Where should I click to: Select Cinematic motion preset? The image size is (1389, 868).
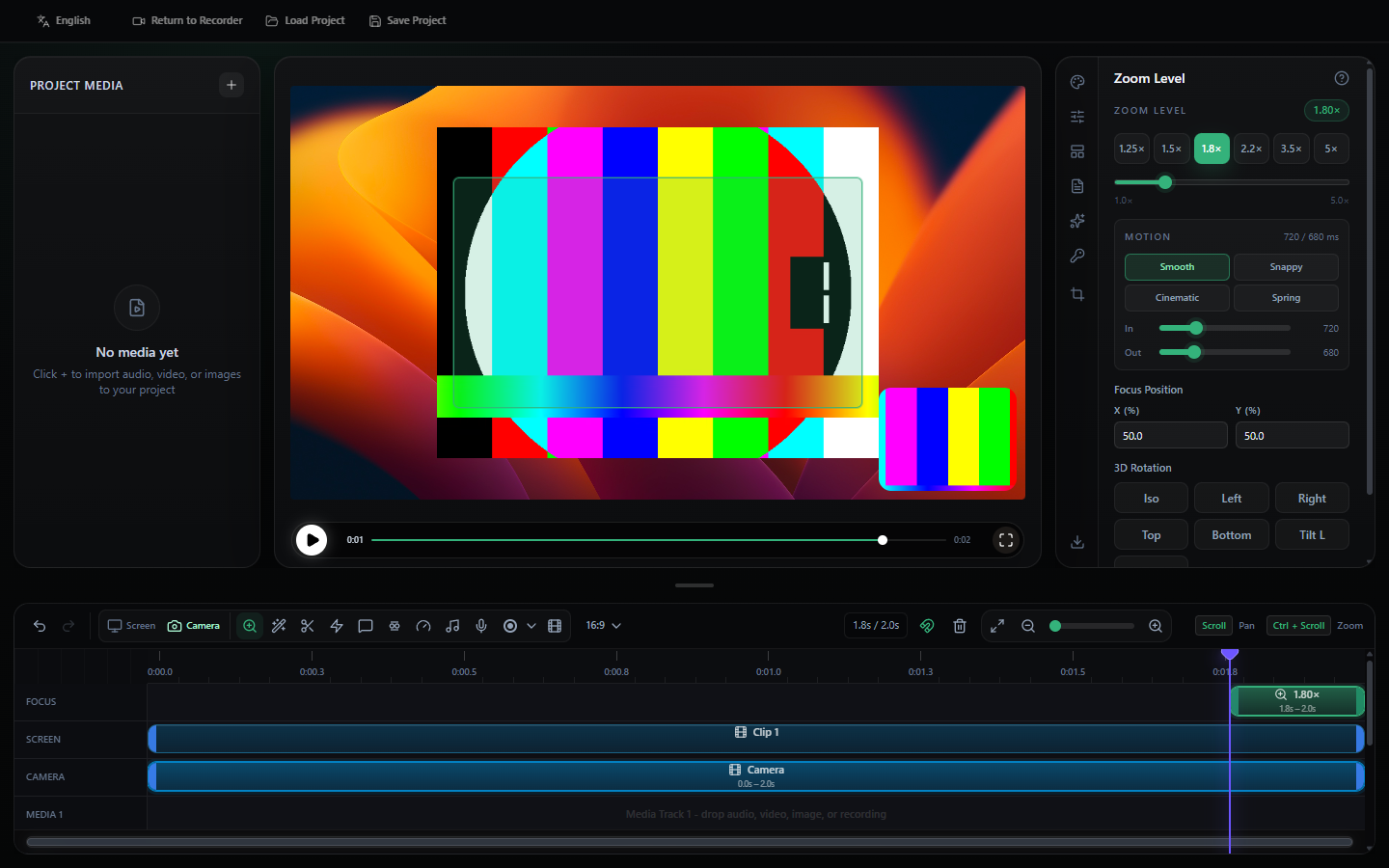pos(1177,298)
